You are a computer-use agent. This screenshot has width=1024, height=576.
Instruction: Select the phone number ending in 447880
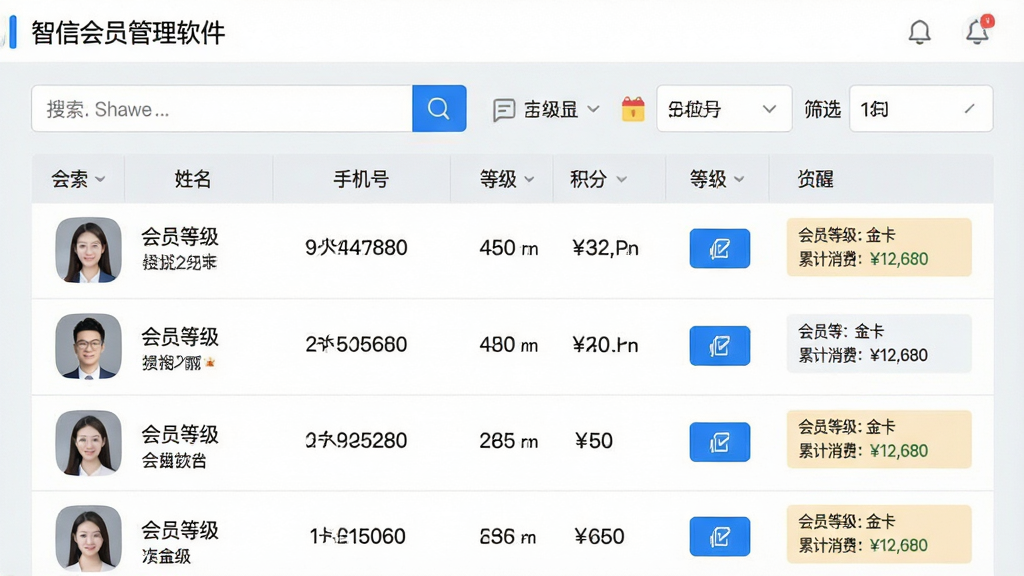(356, 248)
